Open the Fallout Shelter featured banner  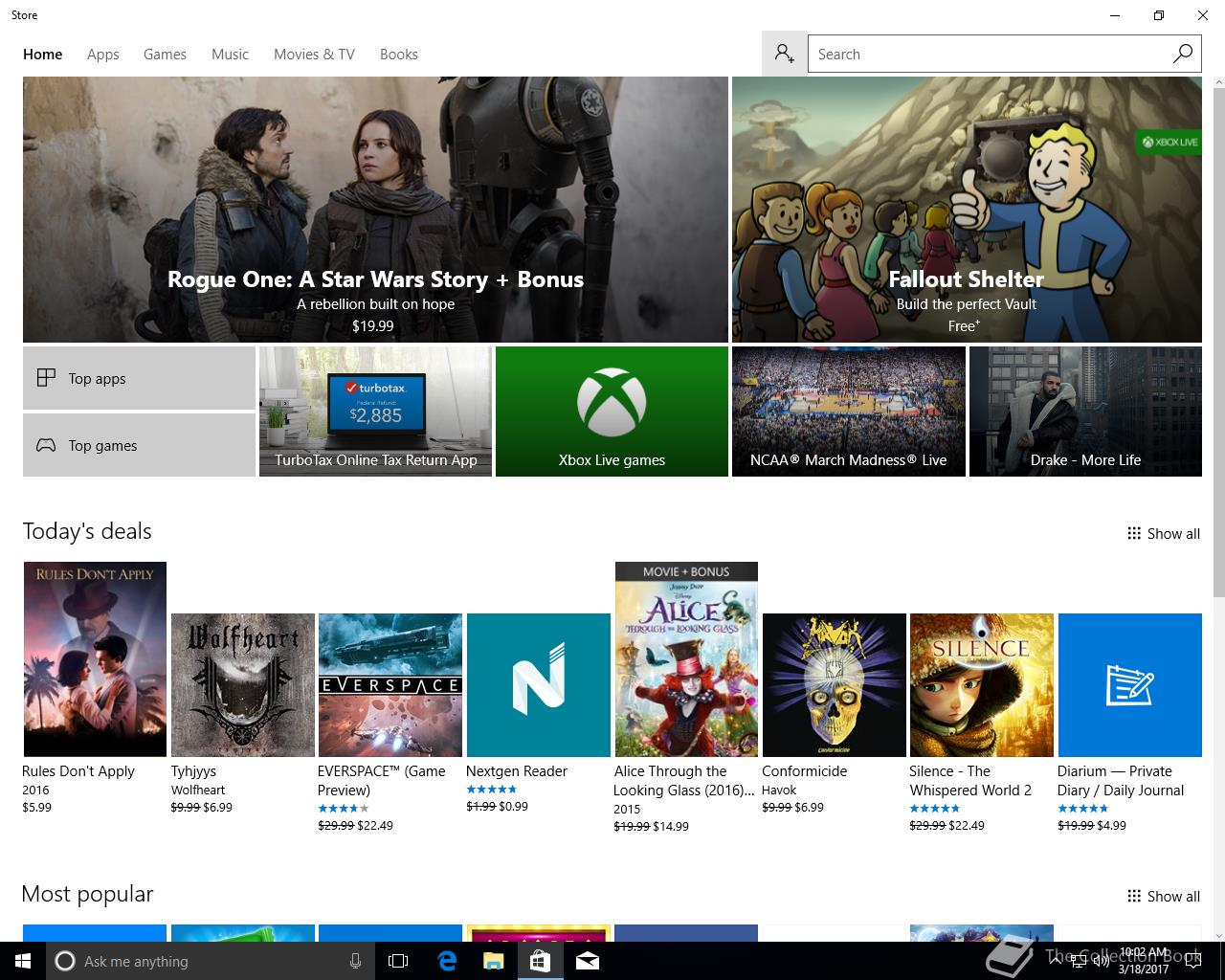pos(967,210)
